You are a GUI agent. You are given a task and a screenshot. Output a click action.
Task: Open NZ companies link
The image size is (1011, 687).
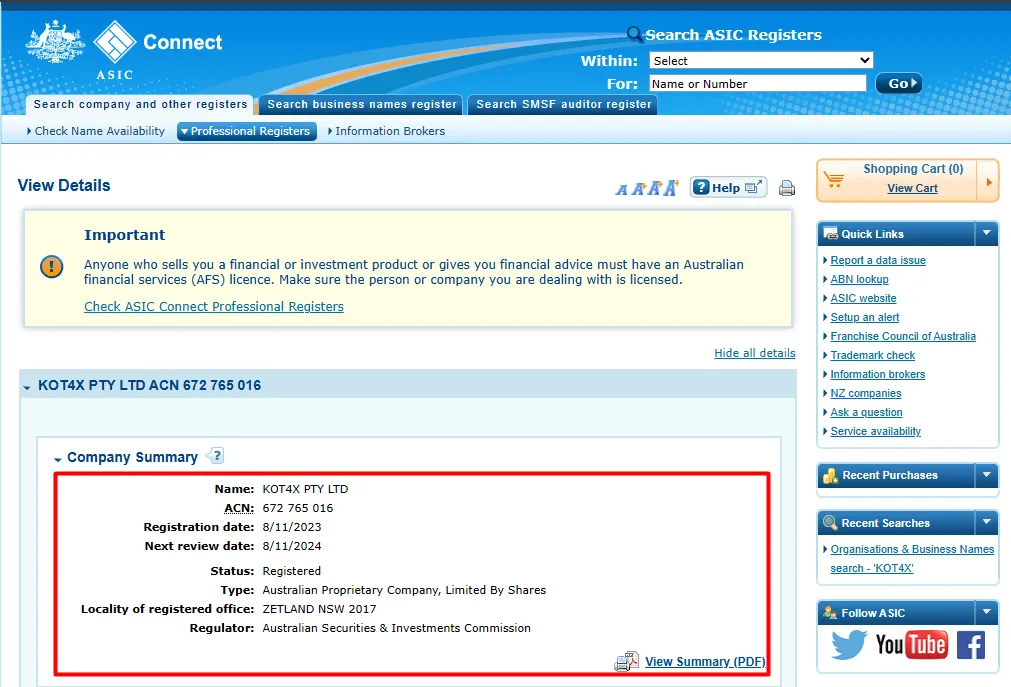[866, 393]
